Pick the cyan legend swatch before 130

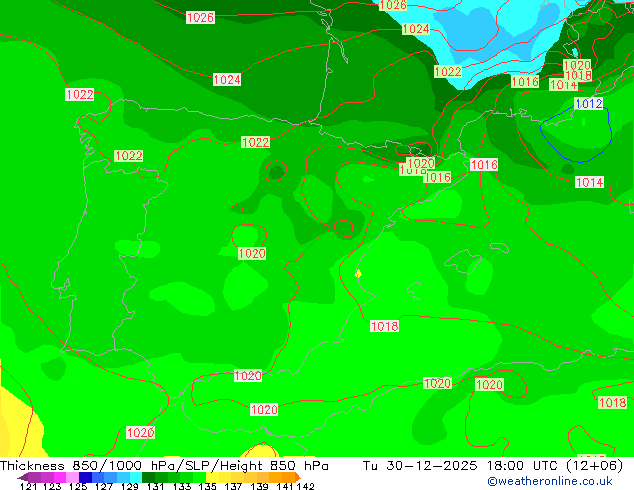point(136,477)
